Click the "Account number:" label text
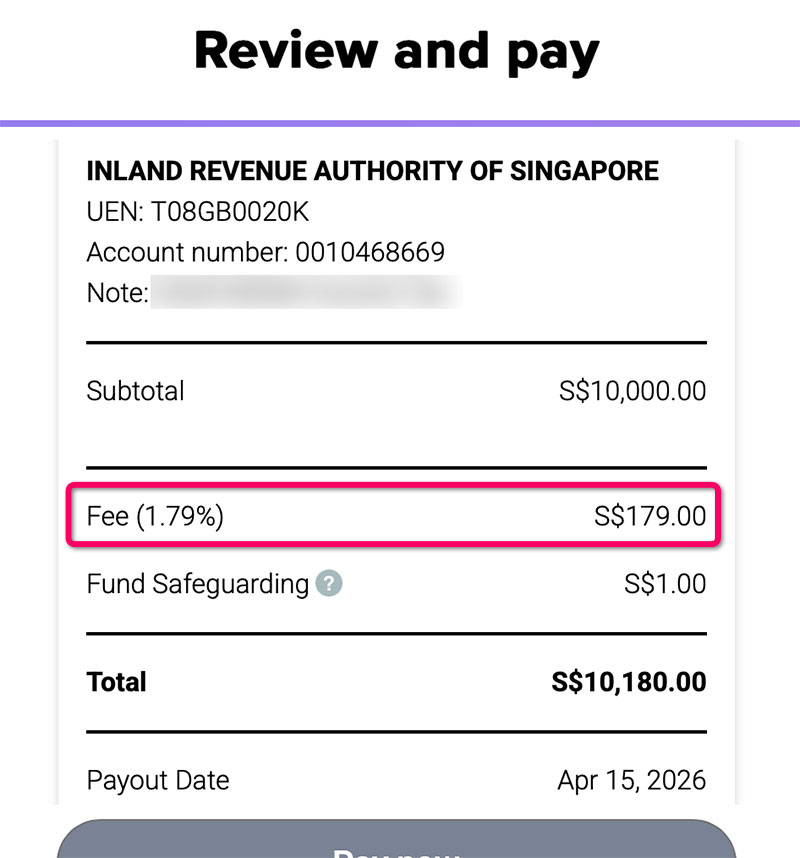 point(187,252)
